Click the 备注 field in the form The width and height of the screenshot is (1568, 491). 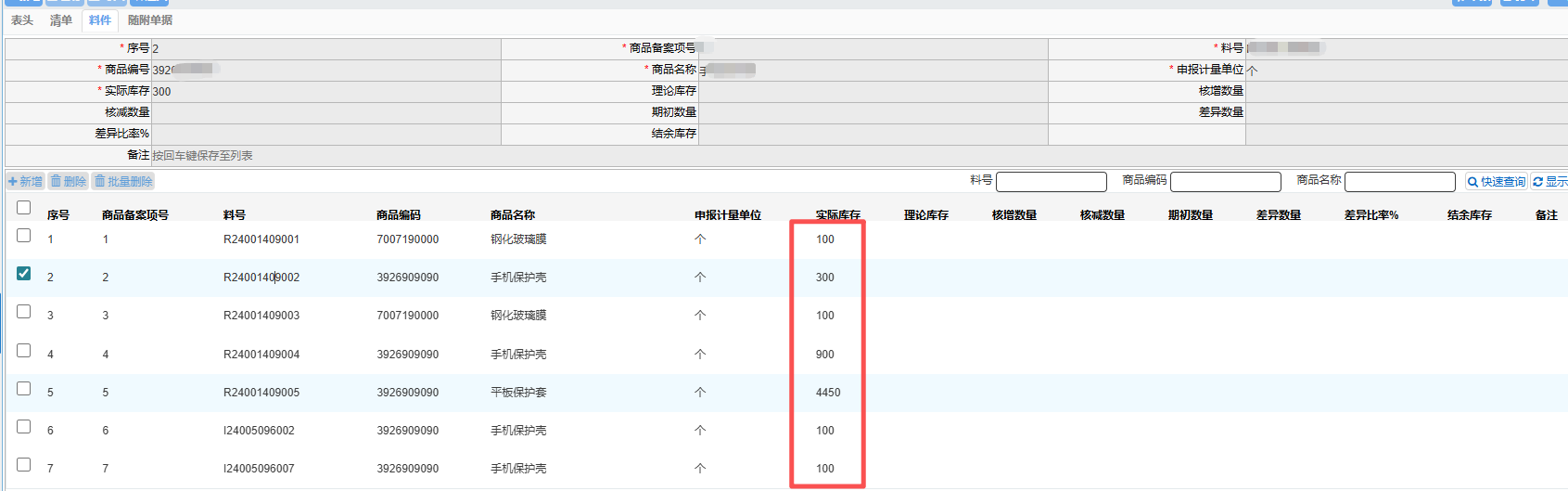click(x=859, y=156)
